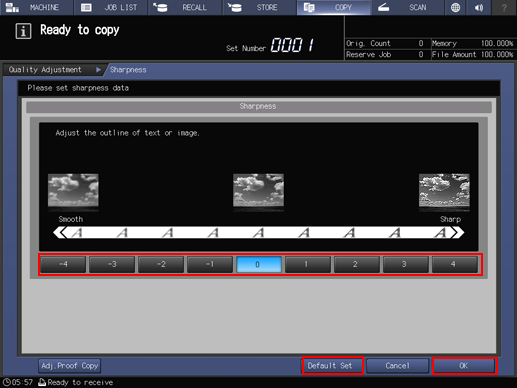The height and width of the screenshot is (388, 517).
Task: Select sharpness level 0
Action: (259, 264)
